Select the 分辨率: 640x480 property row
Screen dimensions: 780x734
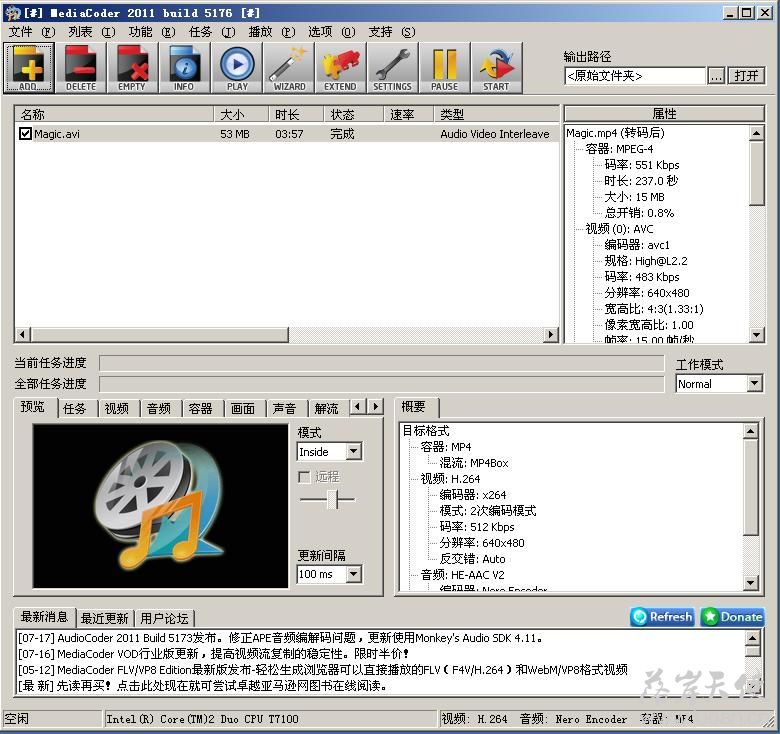coord(647,293)
